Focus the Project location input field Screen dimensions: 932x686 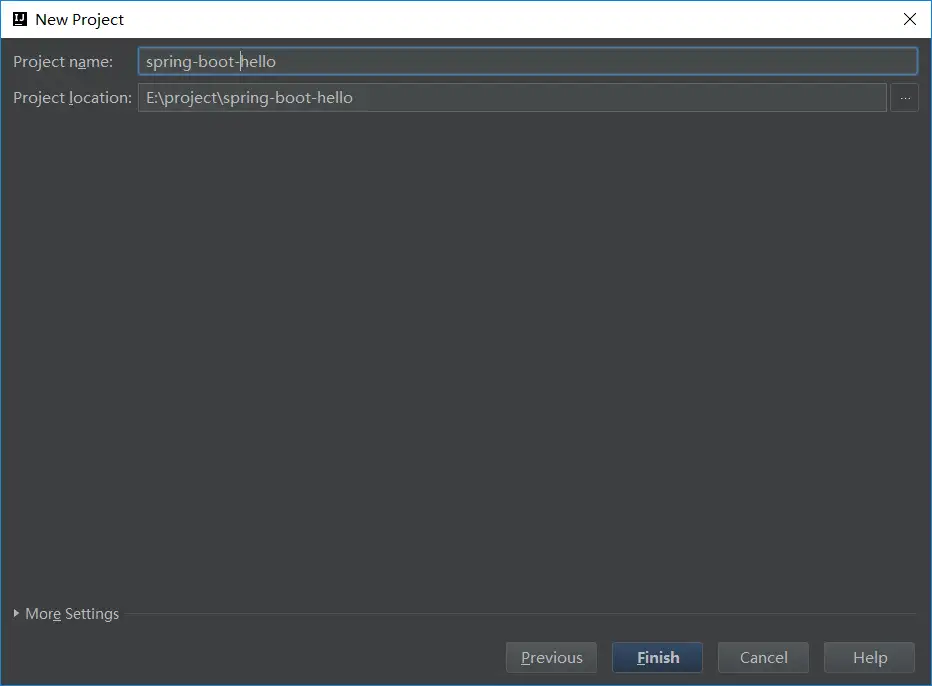point(512,98)
